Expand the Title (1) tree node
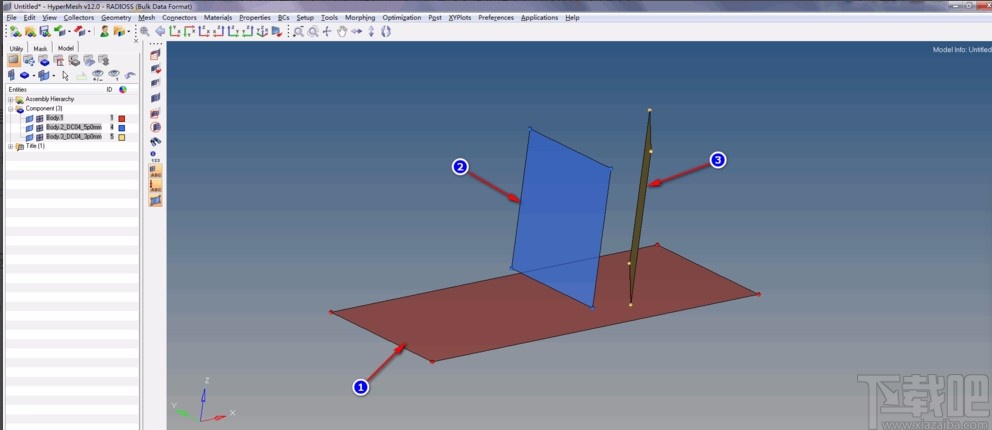This screenshot has width=992, height=430. pos(10,146)
